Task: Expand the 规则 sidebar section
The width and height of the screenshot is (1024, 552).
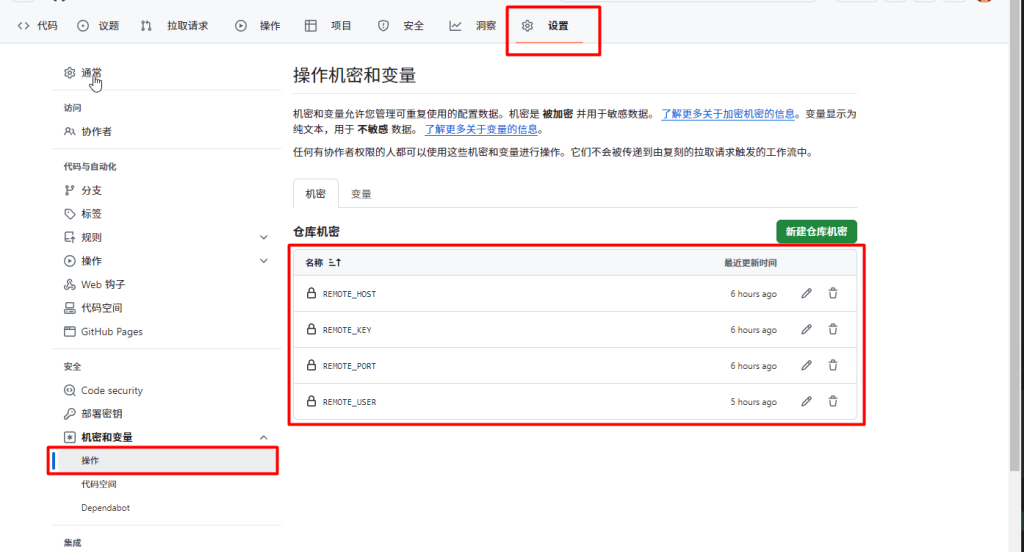Action: (x=264, y=238)
